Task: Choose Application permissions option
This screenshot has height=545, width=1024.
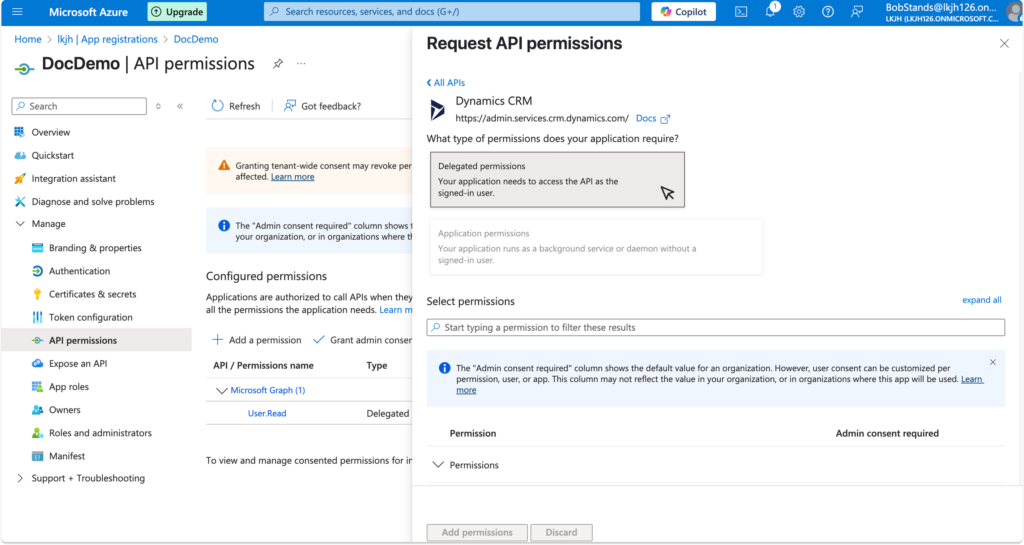Action: (x=596, y=247)
